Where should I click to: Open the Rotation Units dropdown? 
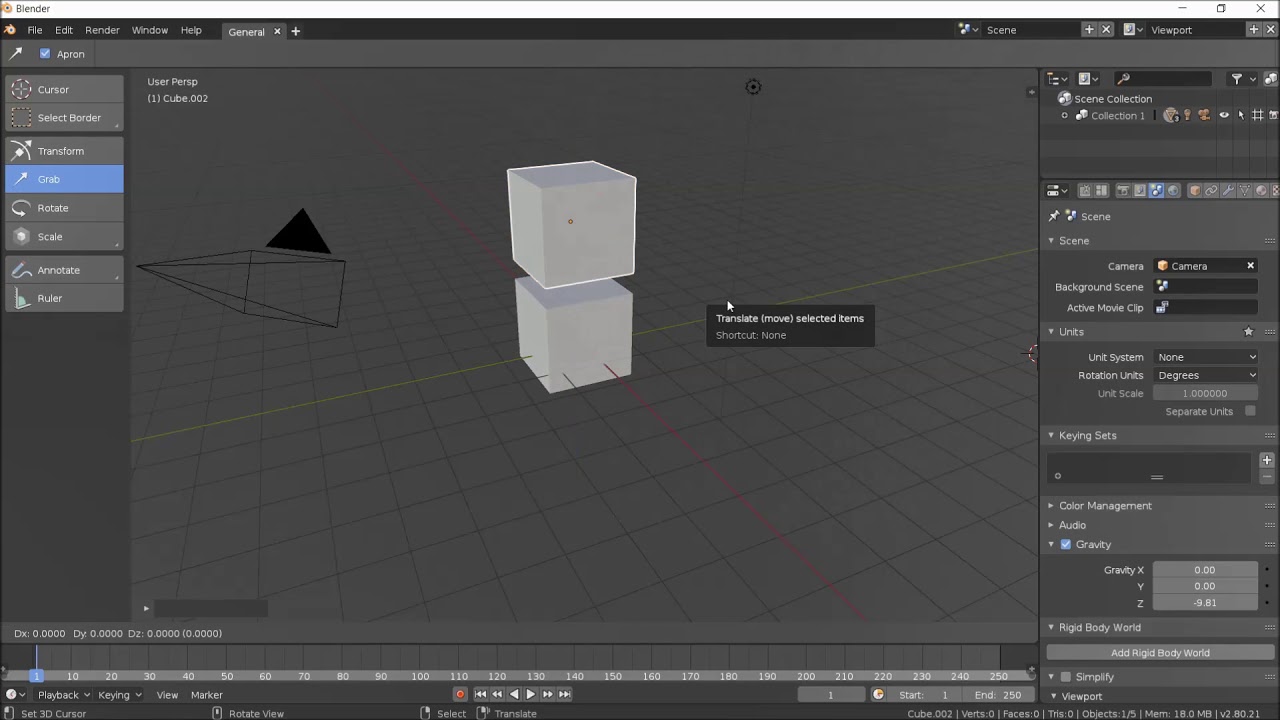pos(1206,375)
